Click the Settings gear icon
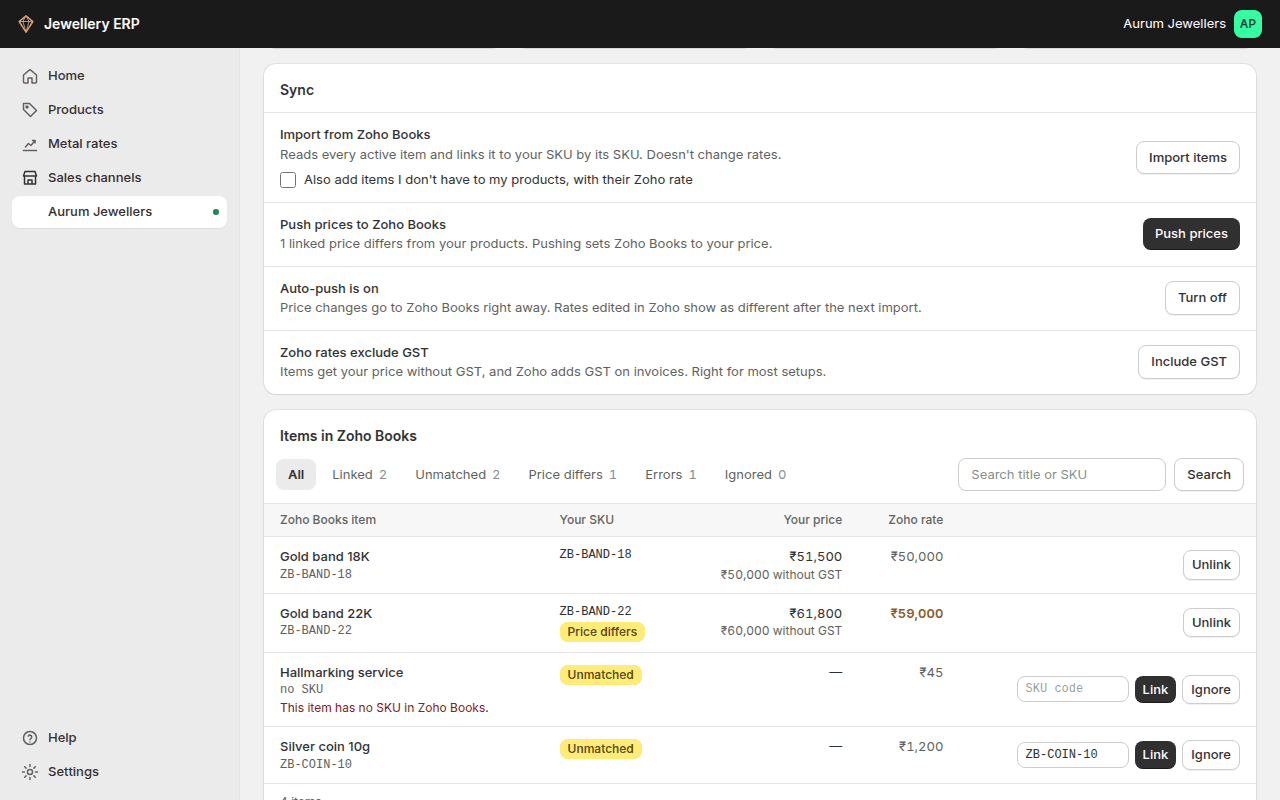This screenshot has width=1280, height=800. tap(30, 772)
